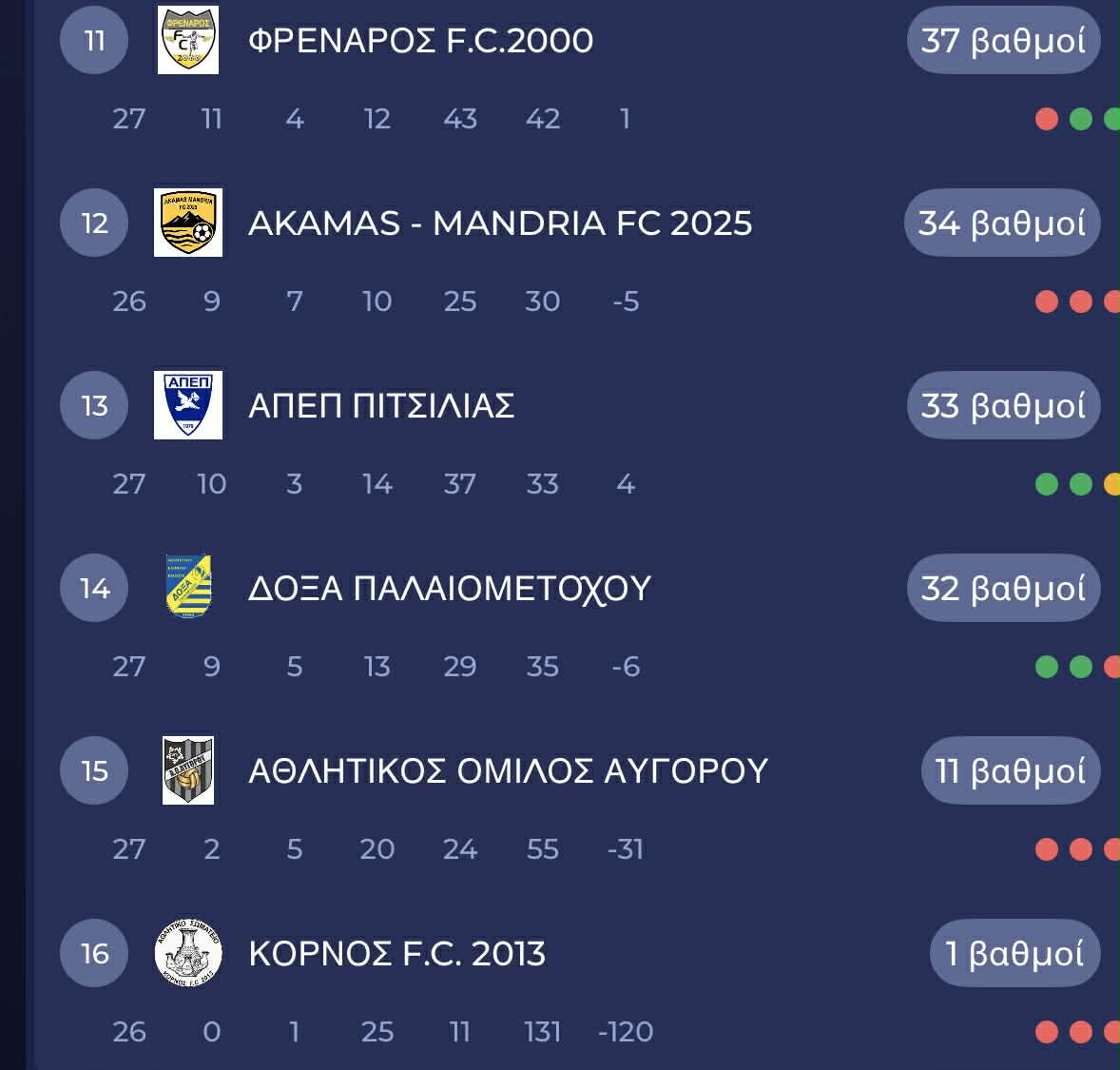
Task: Click first red form dot for ΦΡΕΝΑΡΟΣ
Action: pyautogui.click(x=1047, y=119)
